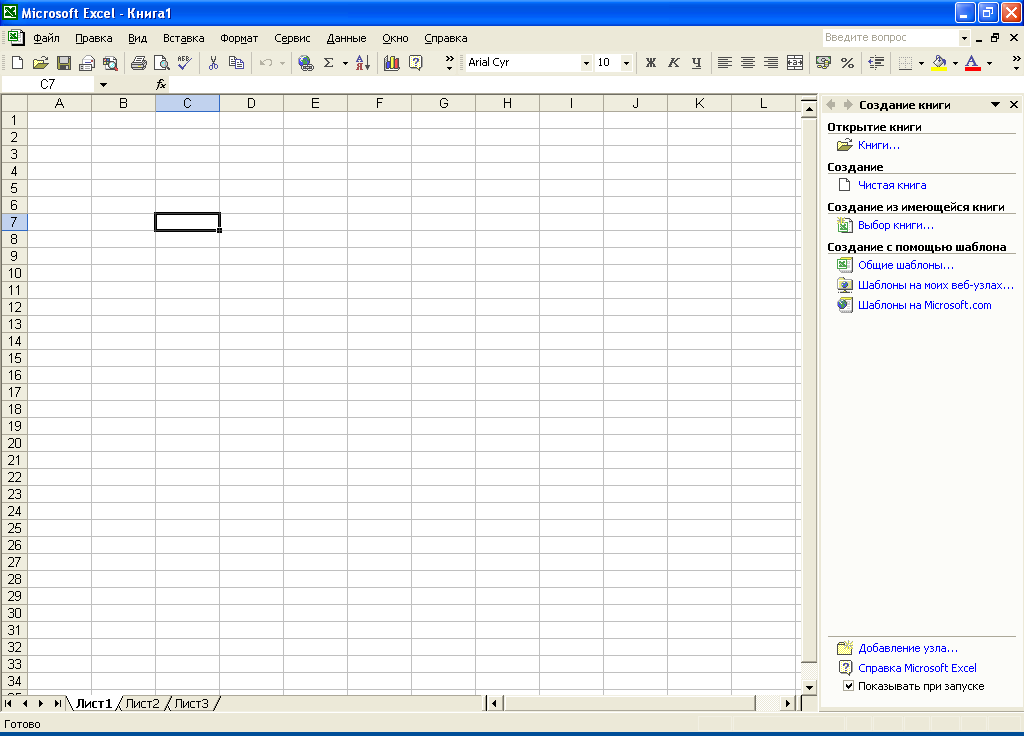Viewport: 1024px width, 736px height.
Task: Click 'Шаблоны на Microsoft.com' link
Action: pyautogui.click(x=924, y=305)
